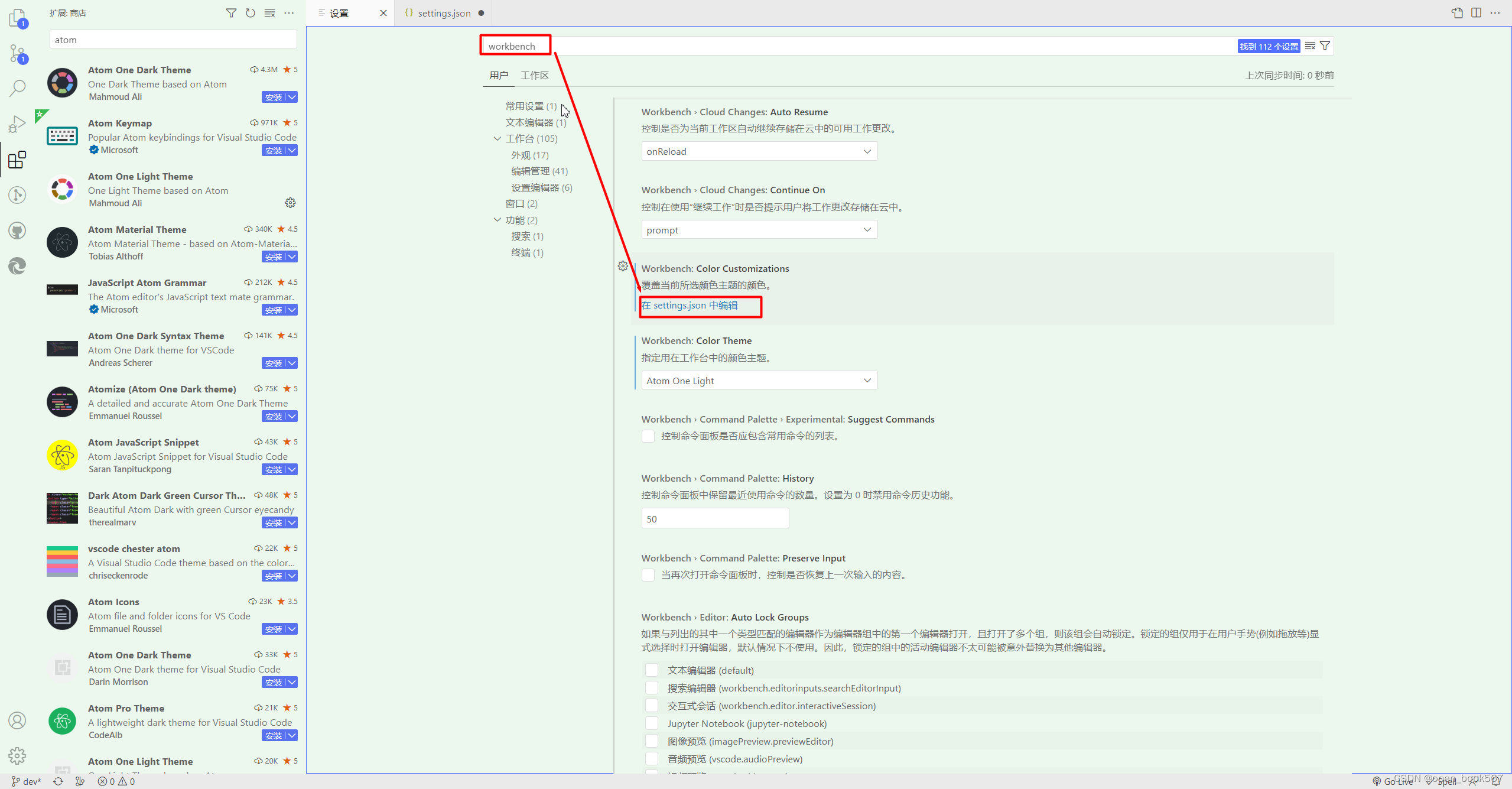
Task: Install Atom Pro Theme extension
Action: point(274,735)
